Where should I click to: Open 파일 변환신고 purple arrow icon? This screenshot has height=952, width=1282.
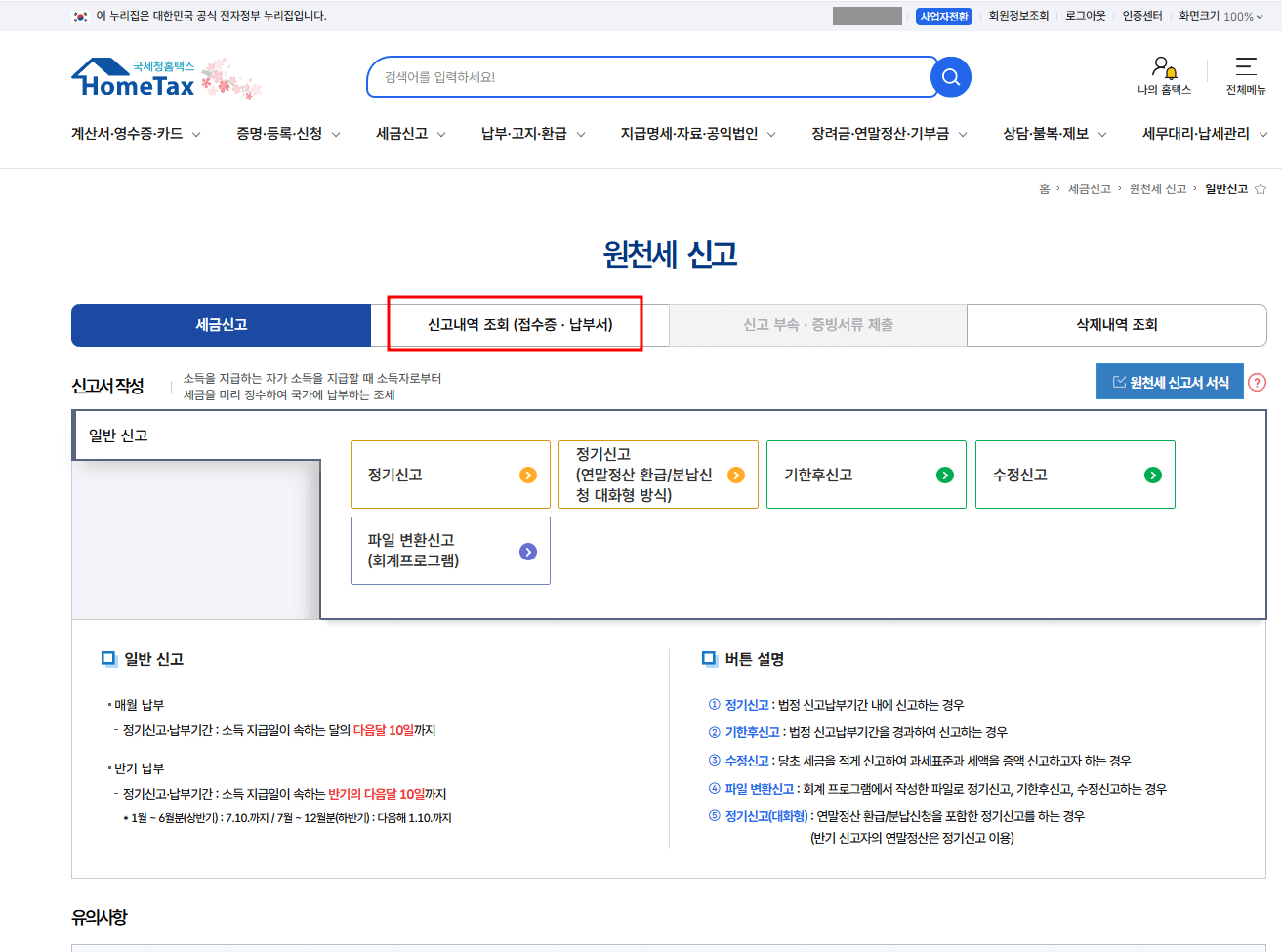coord(528,550)
